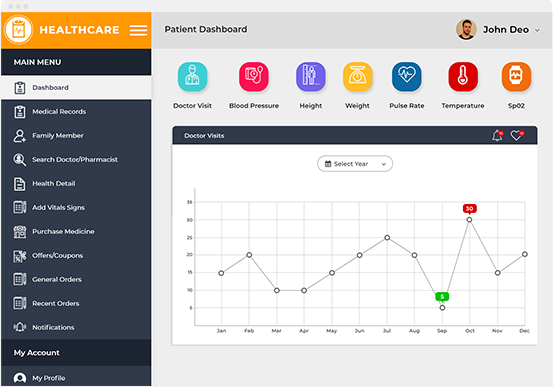Expand the Select Year dropdown
553x389 pixels.
[355, 164]
